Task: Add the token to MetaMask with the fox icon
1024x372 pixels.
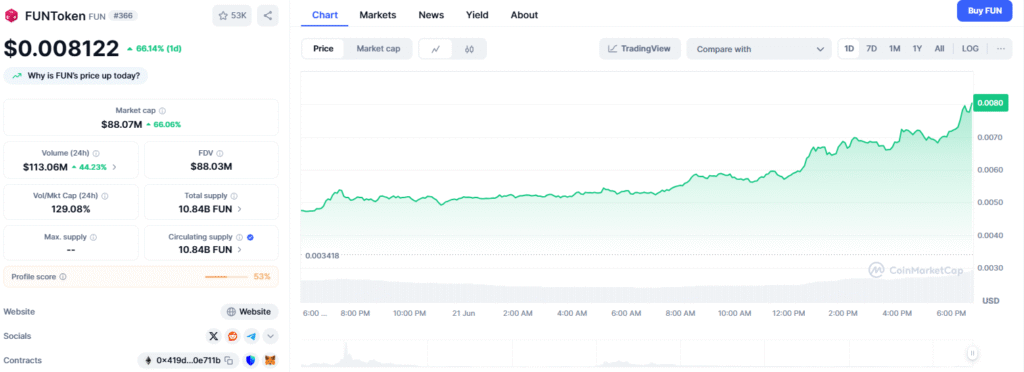Action: pos(270,360)
